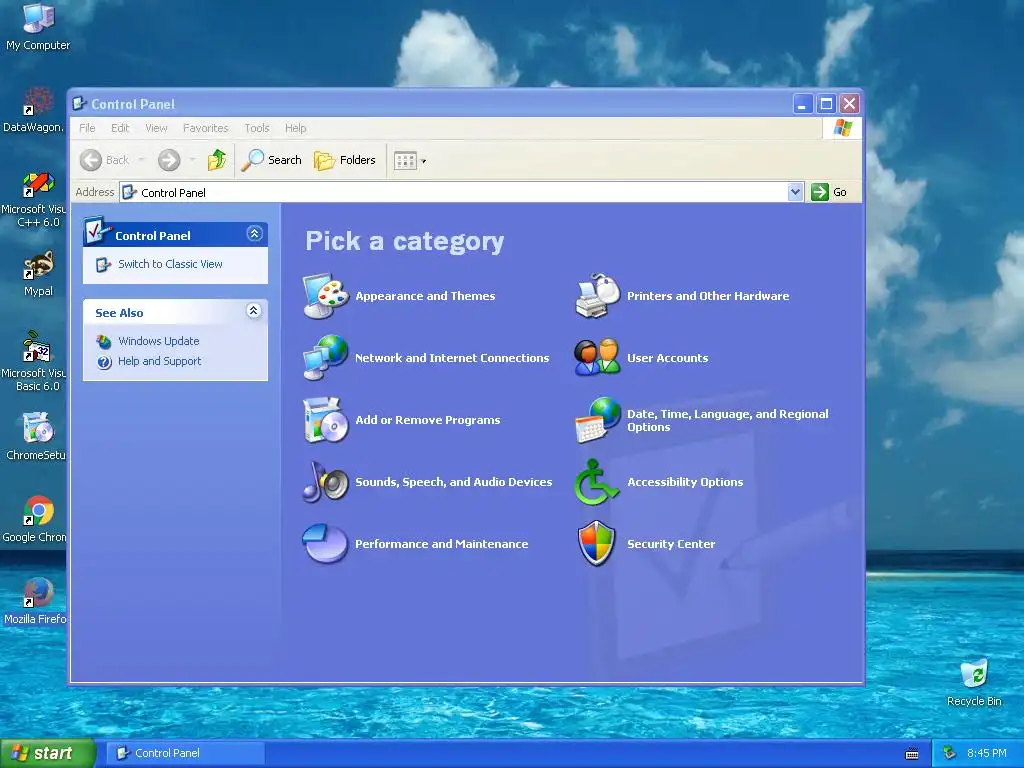Click Printers and Other Hardware text link

tap(708, 296)
